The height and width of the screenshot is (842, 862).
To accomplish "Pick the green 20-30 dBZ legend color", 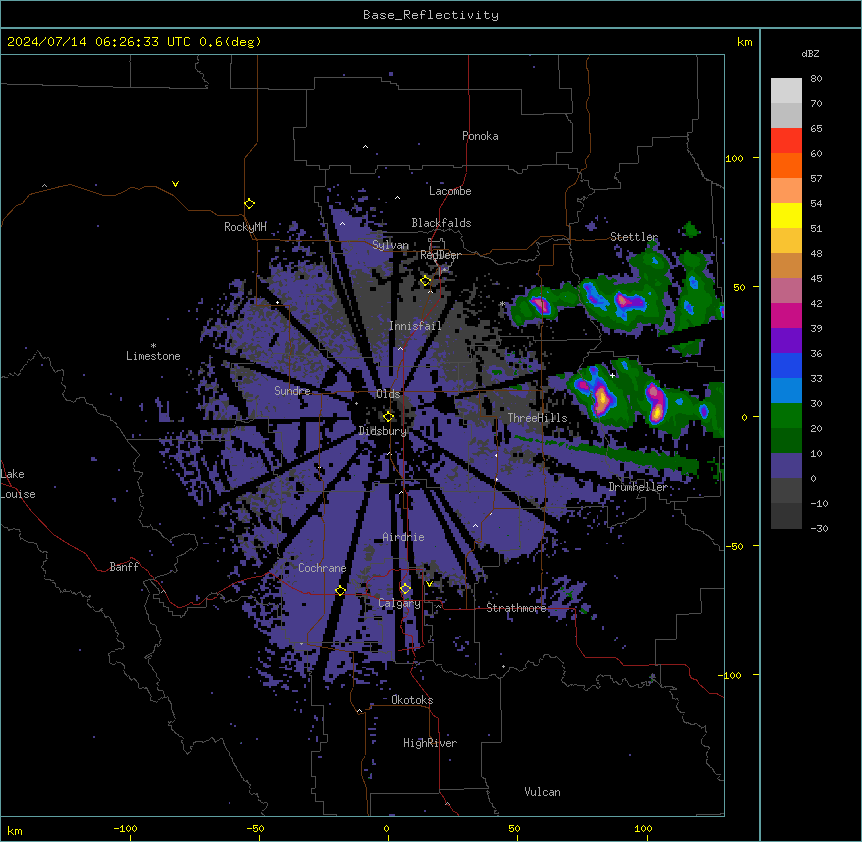I will pos(786,416).
